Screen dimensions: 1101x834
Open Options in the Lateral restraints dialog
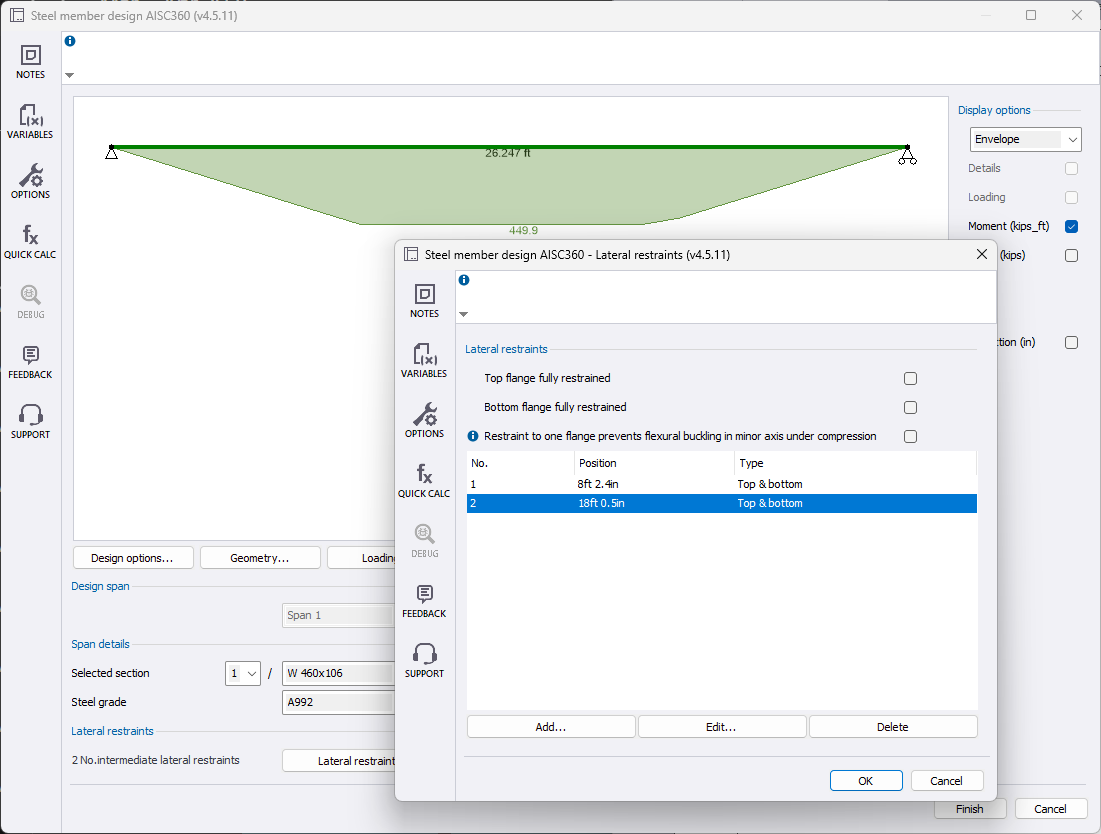click(424, 419)
